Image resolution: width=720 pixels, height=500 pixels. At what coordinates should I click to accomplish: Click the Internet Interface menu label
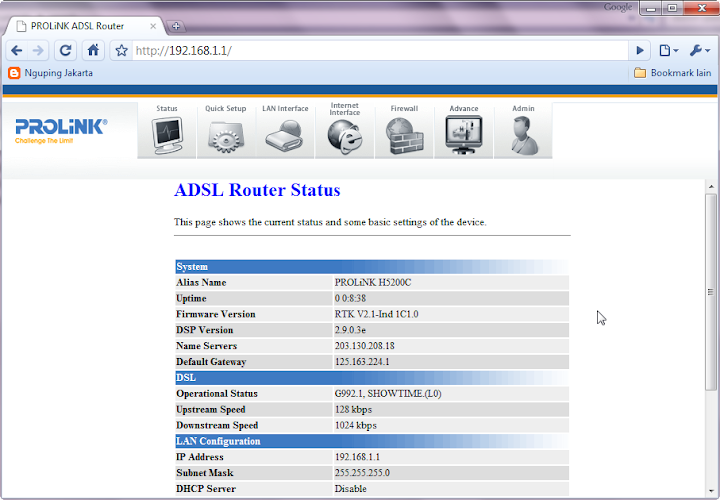345,109
